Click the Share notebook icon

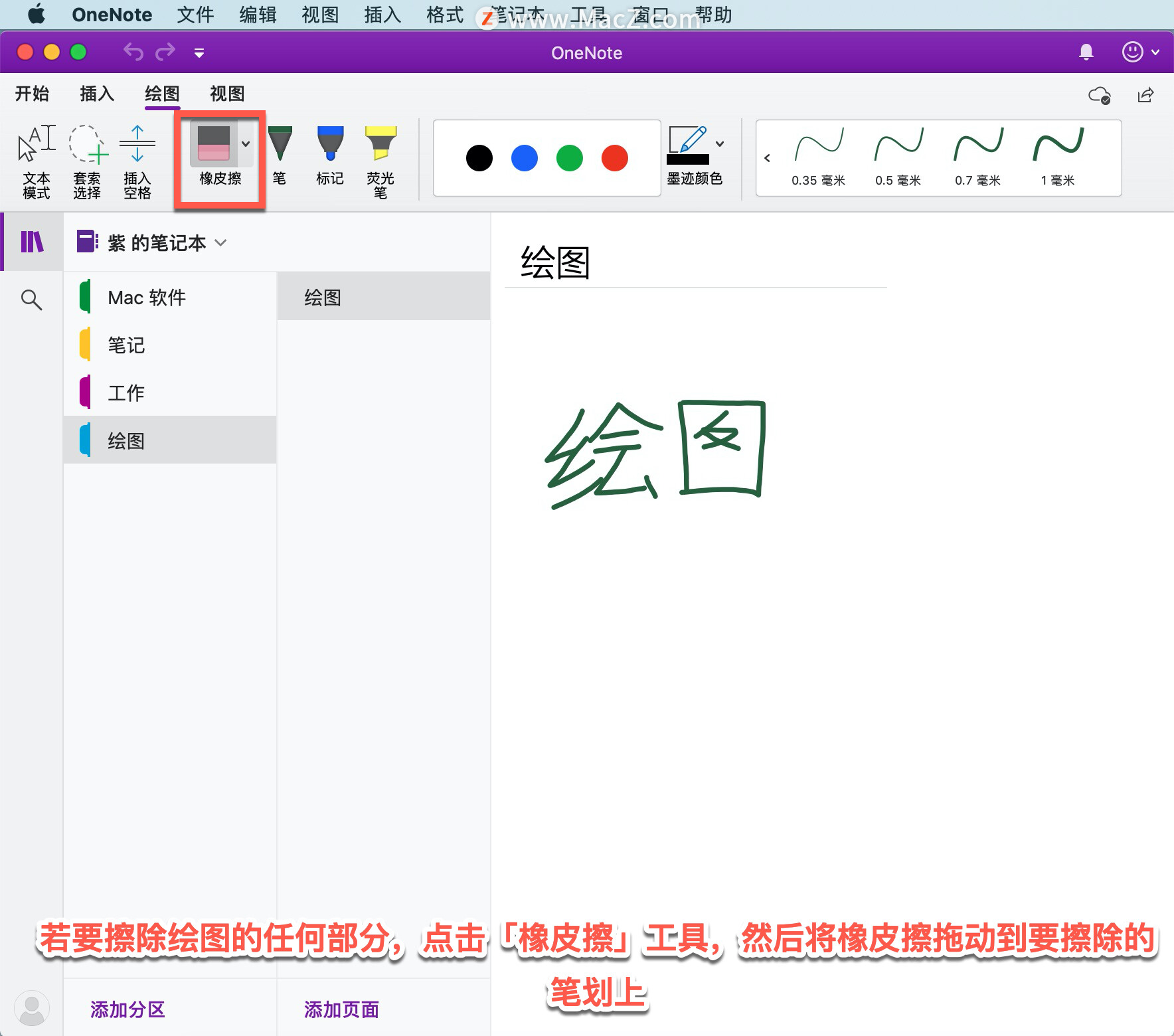(1146, 96)
